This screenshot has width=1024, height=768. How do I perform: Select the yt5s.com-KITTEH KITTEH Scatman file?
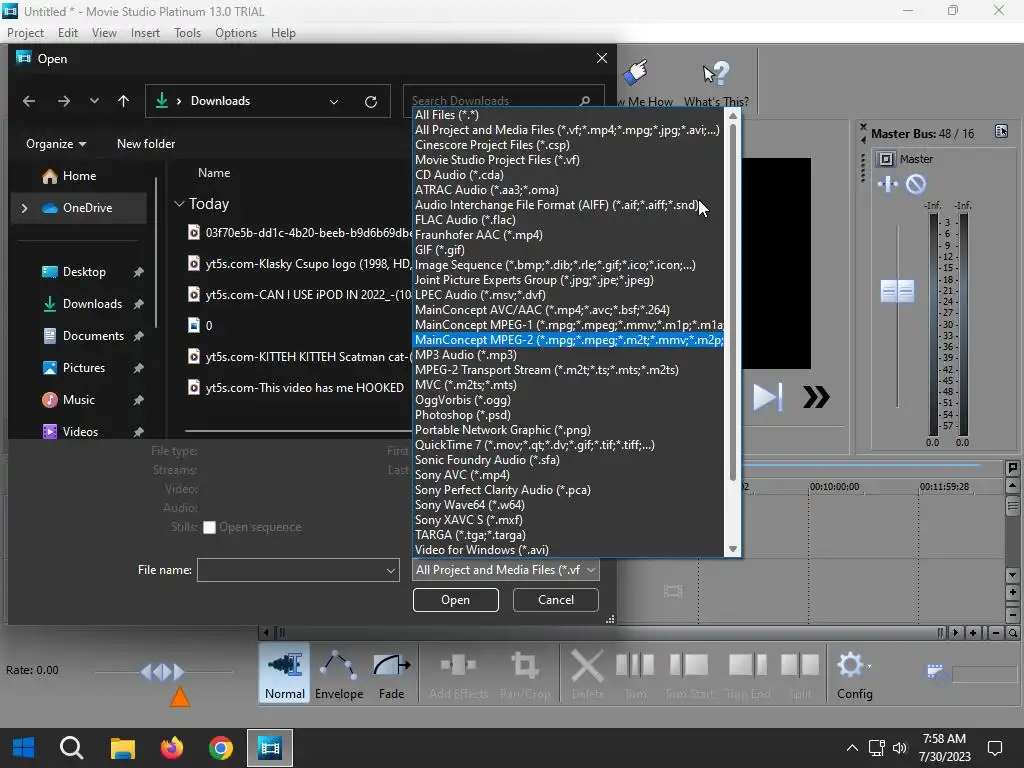(299, 357)
